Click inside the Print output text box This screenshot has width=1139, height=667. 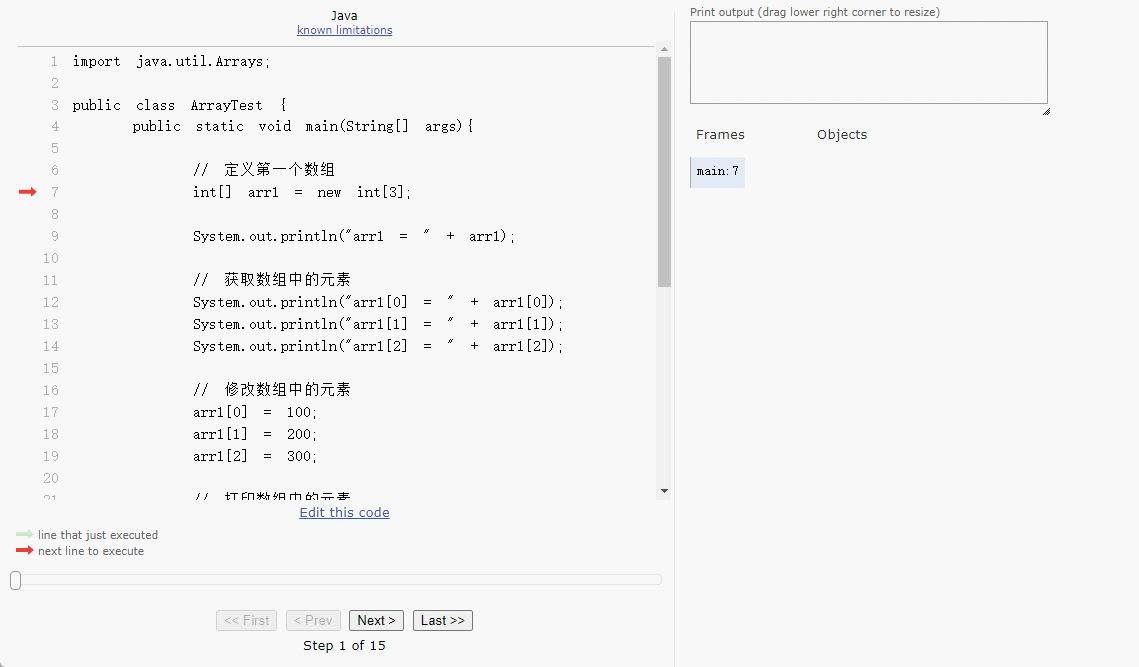coord(868,62)
